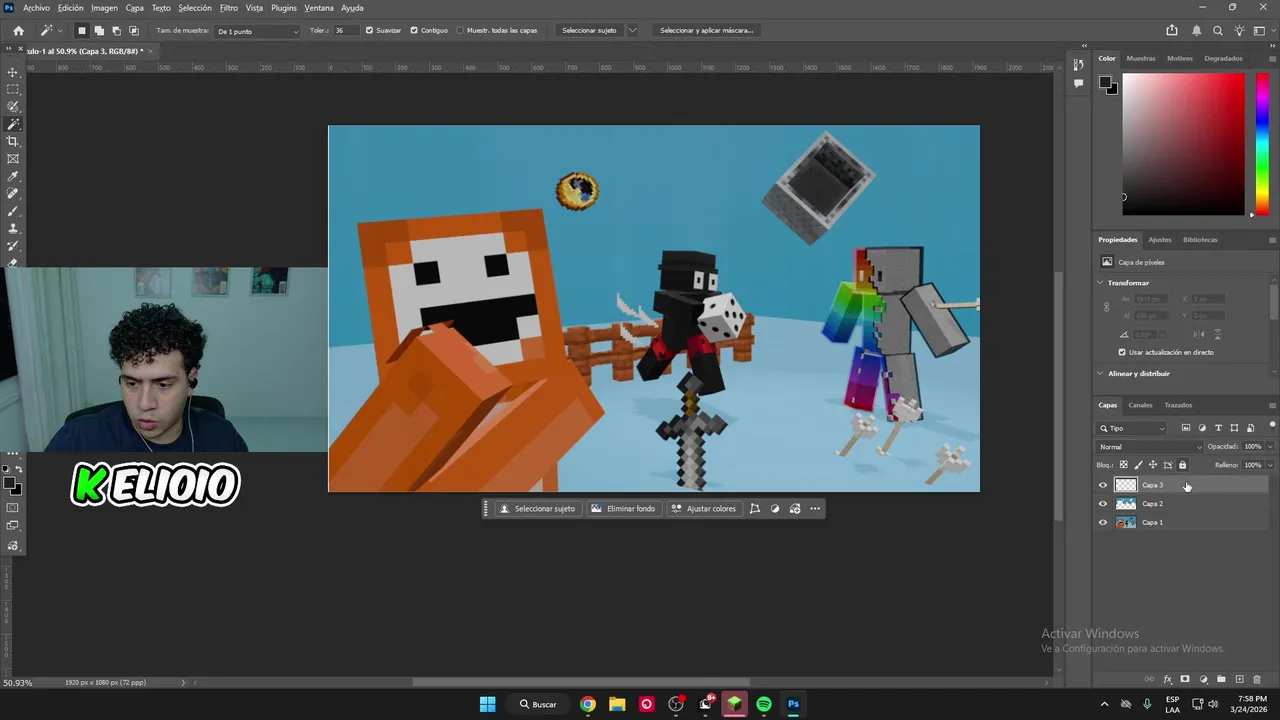Hide Capa 2 layer visibility
Viewport: 1280px width, 720px height.
(1103, 504)
